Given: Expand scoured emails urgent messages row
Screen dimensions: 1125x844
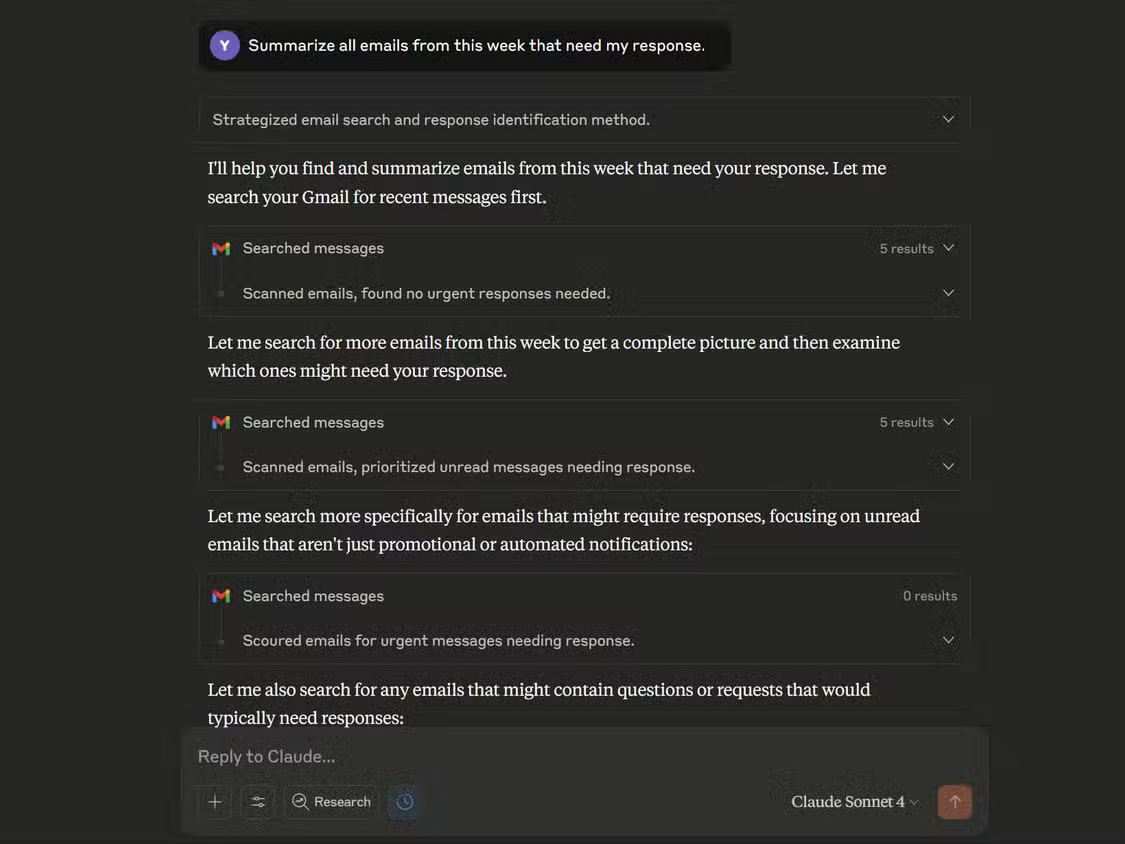Looking at the screenshot, I should (947, 639).
